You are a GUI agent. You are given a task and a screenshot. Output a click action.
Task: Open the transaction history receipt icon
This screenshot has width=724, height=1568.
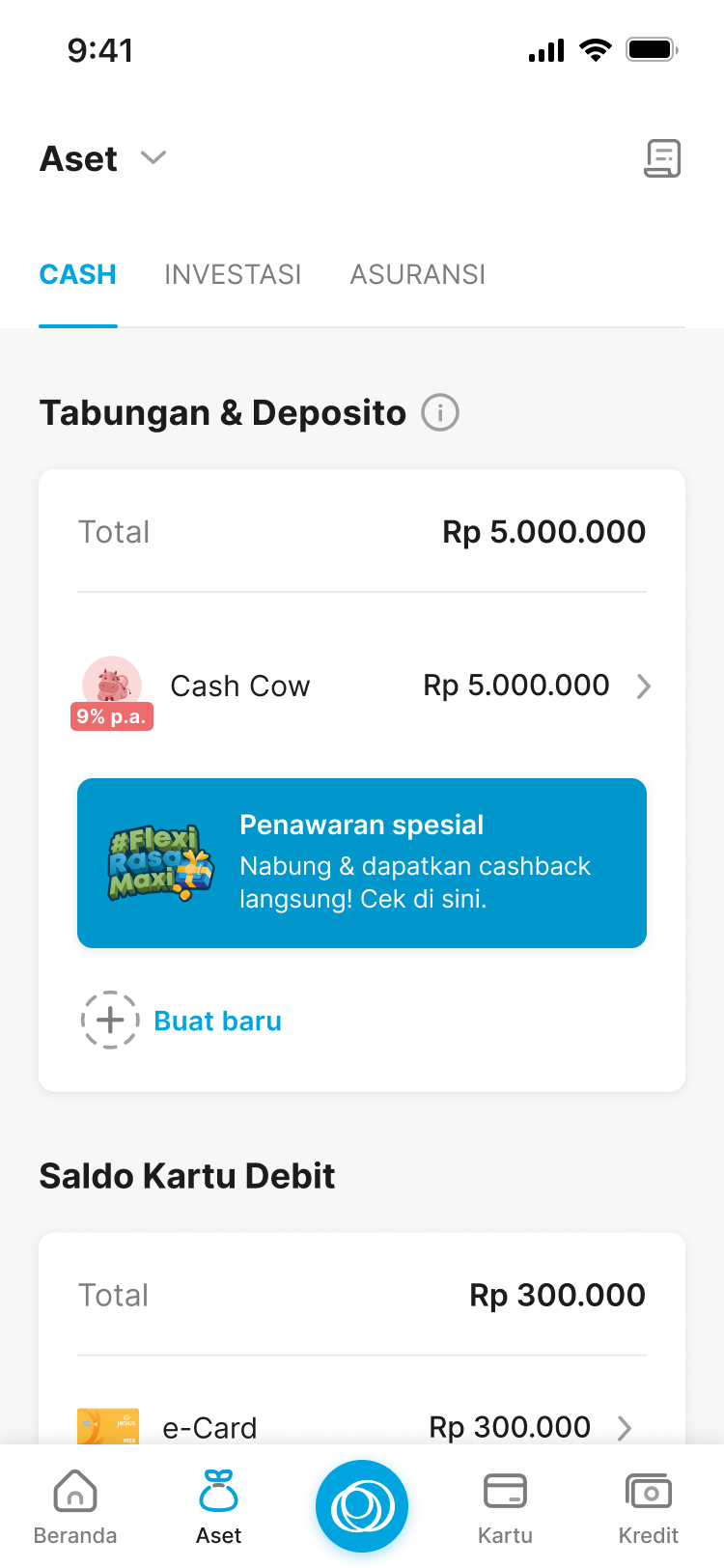[x=662, y=158]
